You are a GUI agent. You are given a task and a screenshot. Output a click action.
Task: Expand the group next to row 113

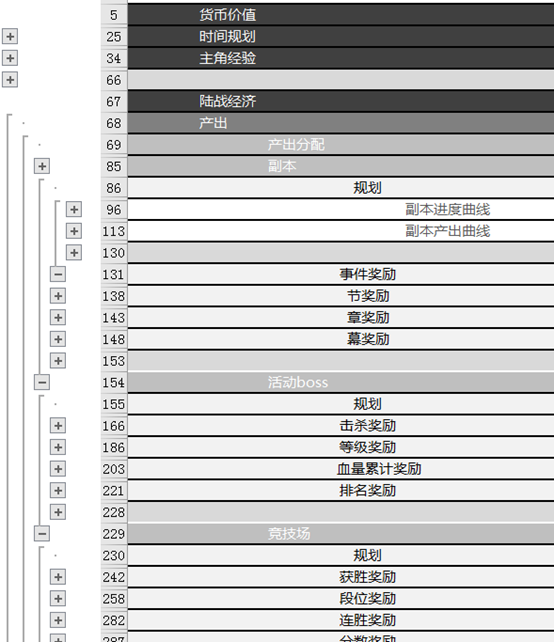pos(74,231)
